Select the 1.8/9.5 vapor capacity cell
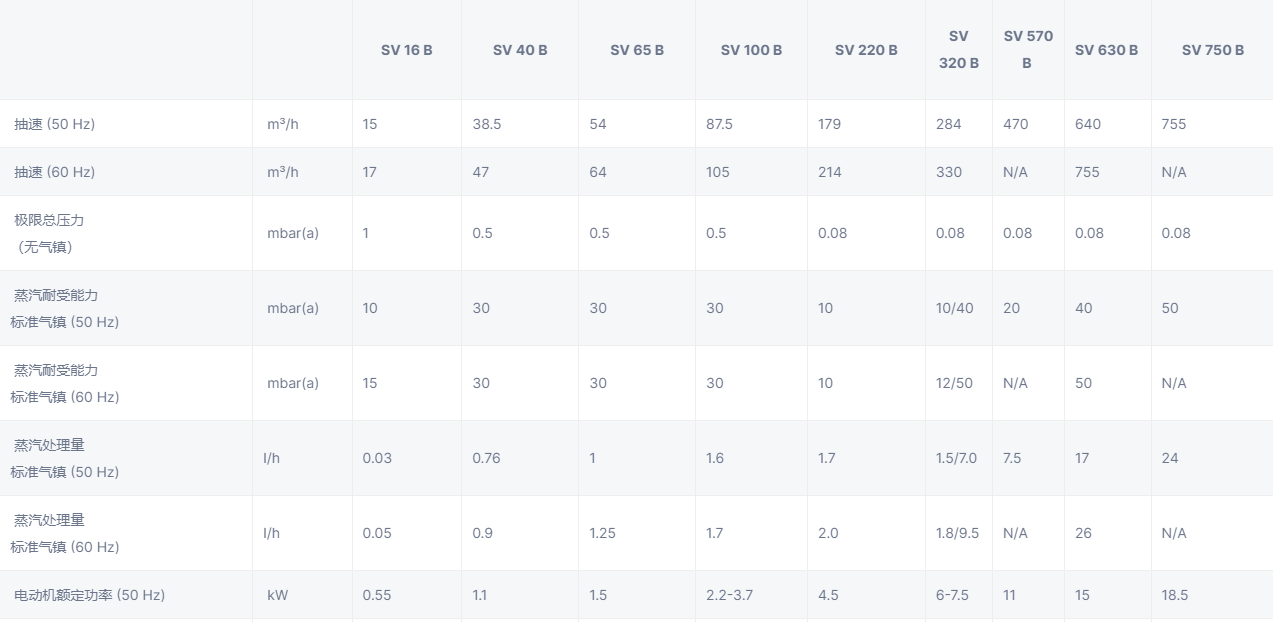Image resolution: width=1273 pixels, height=622 pixels. (956, 533)
